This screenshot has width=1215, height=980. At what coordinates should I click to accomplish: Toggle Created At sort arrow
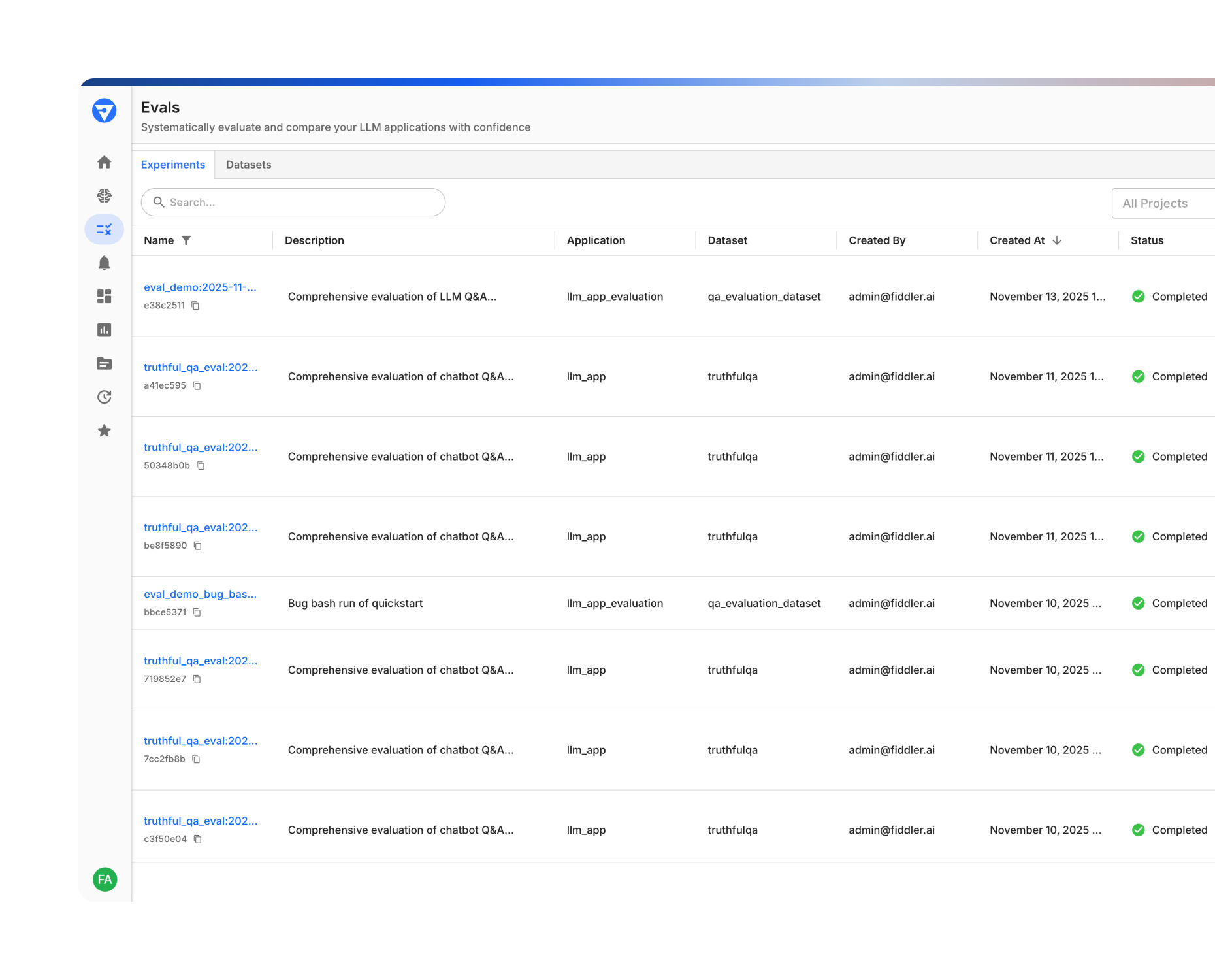point(1057,240)
